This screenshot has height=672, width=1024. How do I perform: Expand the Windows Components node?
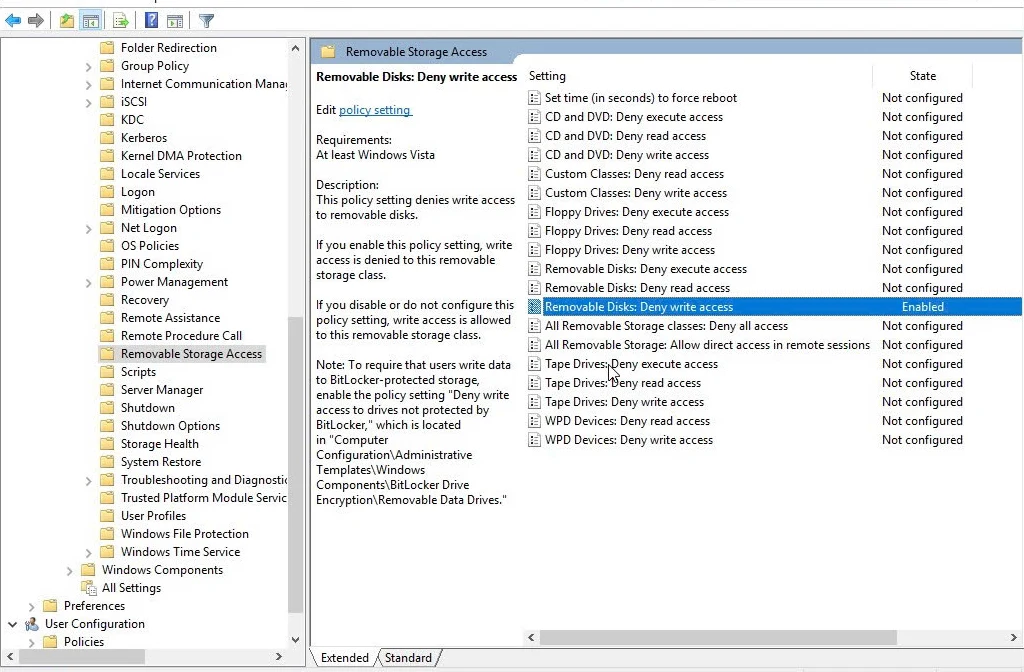coord(70,571)
